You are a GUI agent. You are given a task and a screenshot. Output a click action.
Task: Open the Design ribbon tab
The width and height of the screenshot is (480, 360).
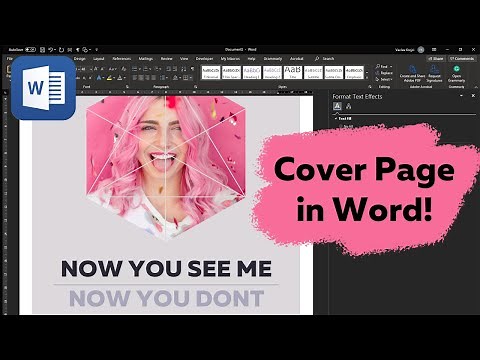coord(80,59)
